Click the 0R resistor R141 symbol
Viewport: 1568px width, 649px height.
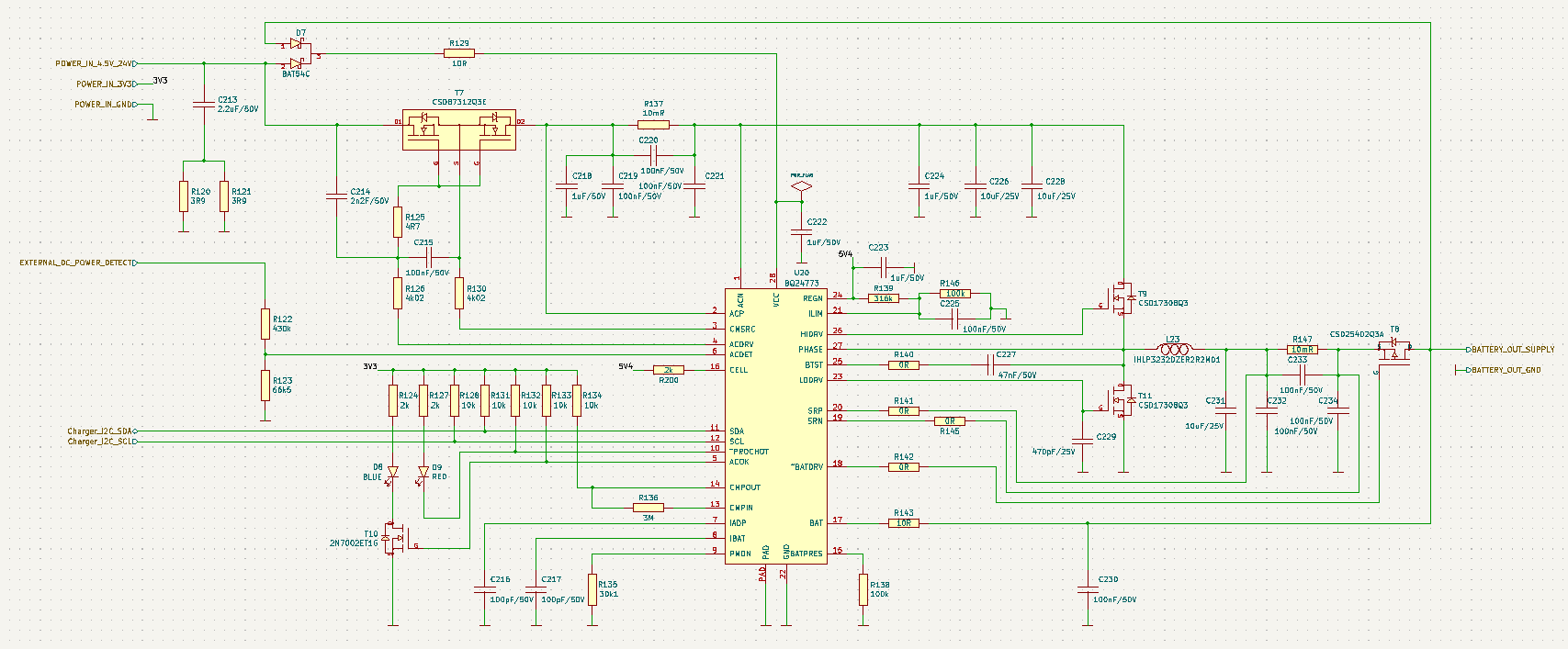click(x=904, y=410)
